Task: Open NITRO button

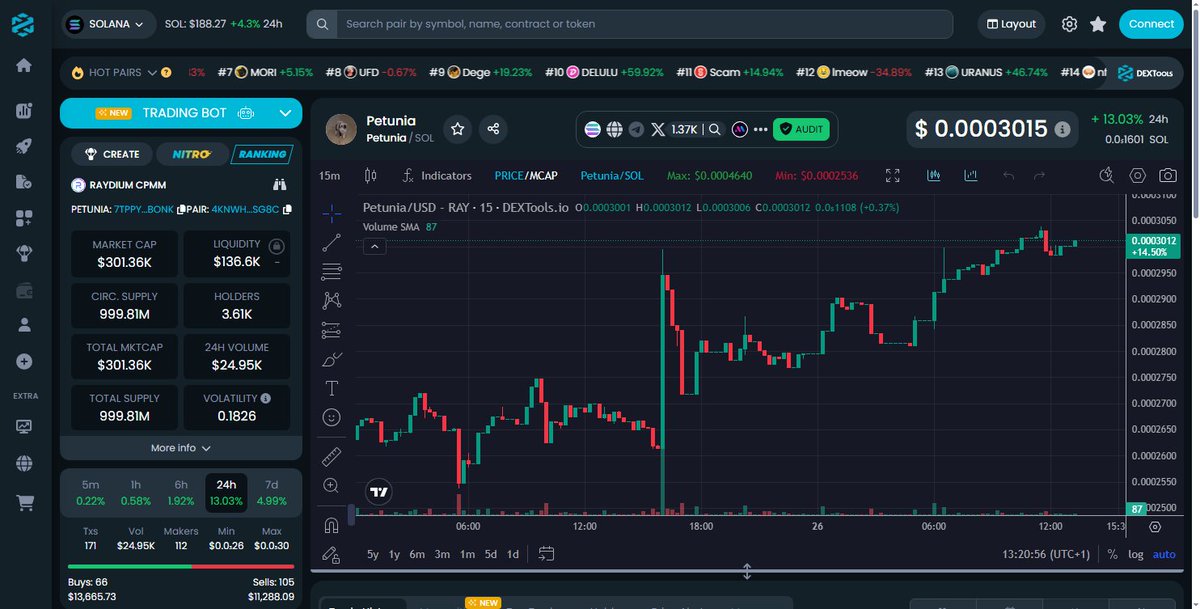Action: pos(191,154)
